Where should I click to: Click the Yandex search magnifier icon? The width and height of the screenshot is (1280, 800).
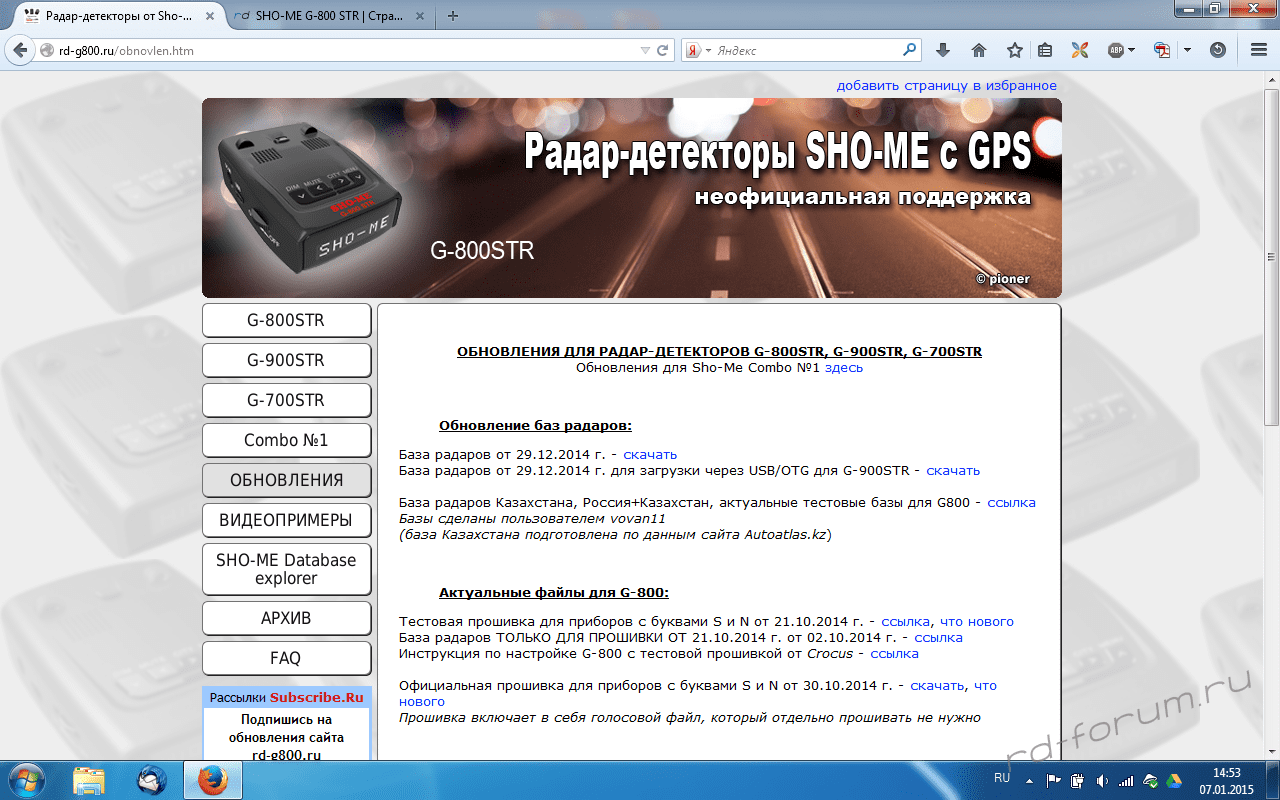point(909,49)
